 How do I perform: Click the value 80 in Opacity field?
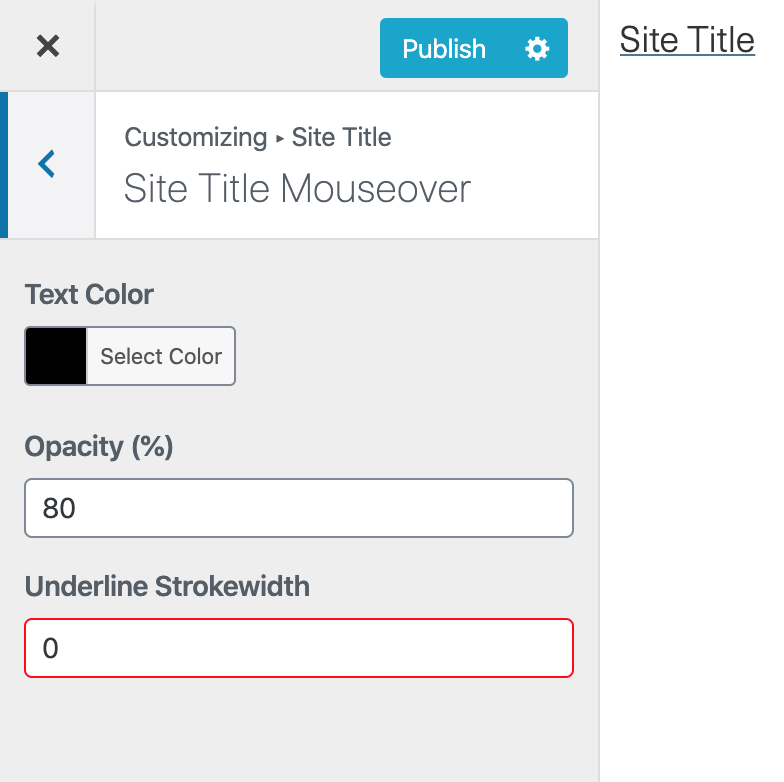pos(59,509)
